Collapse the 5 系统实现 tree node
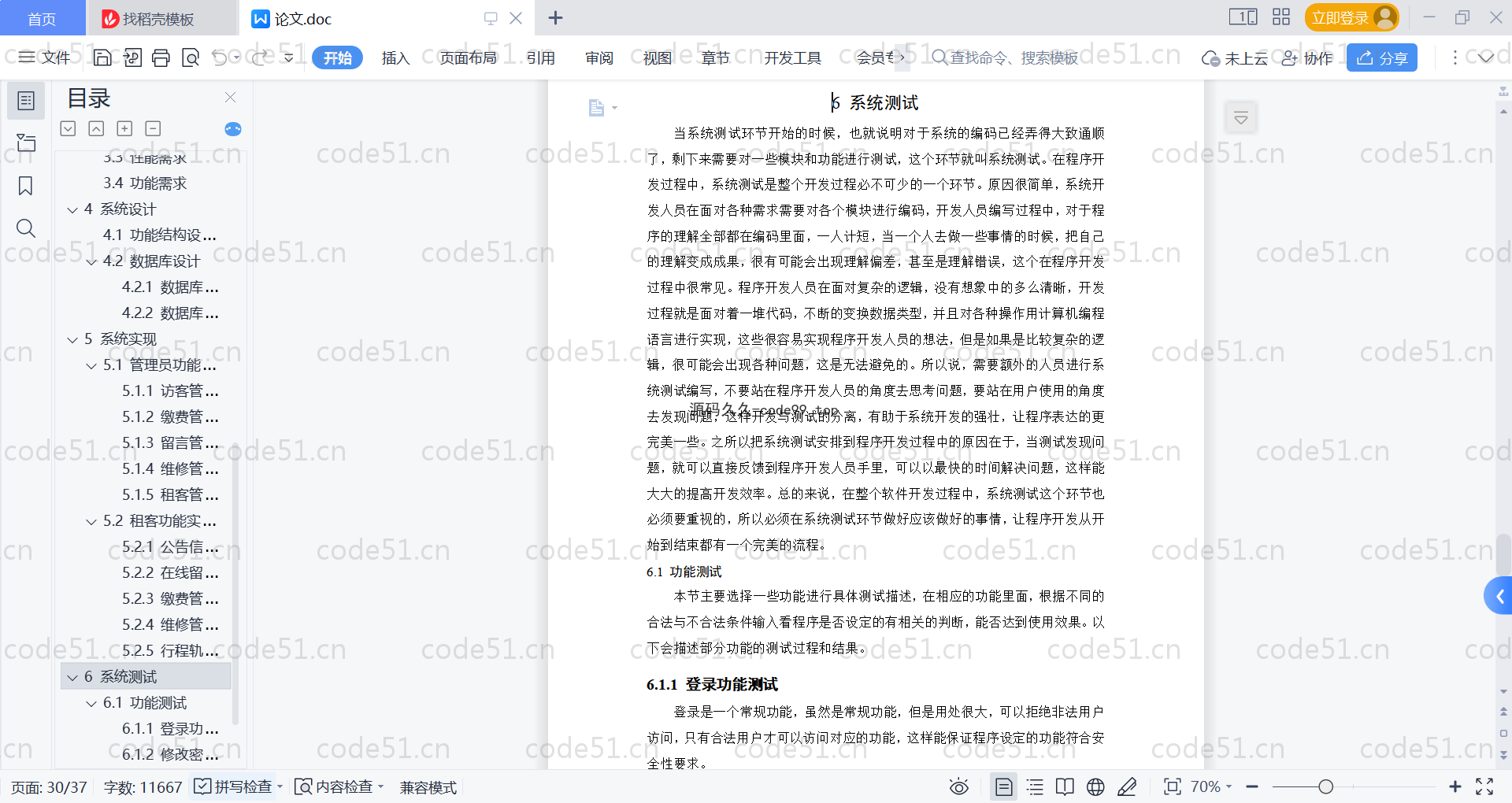Viewport: 1512px width, 803px height. (72, 339)
